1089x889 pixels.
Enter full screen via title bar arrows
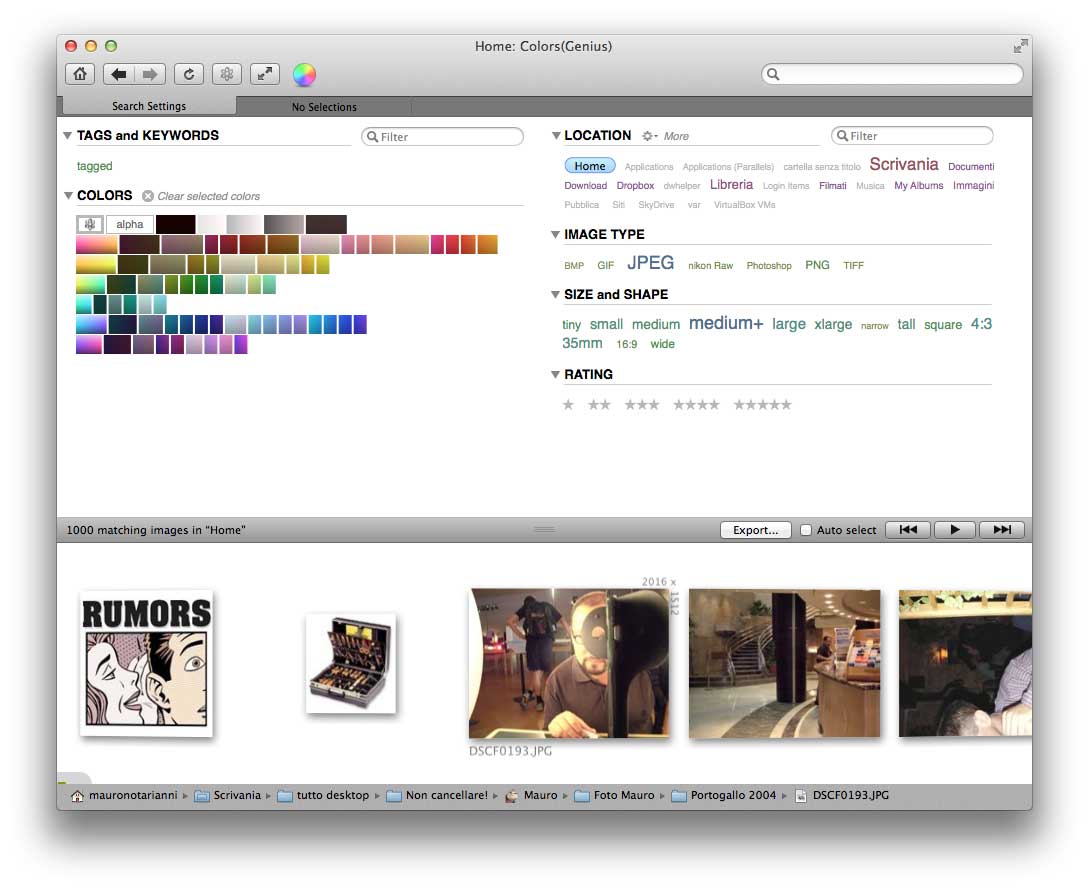tap(1020, 47)
